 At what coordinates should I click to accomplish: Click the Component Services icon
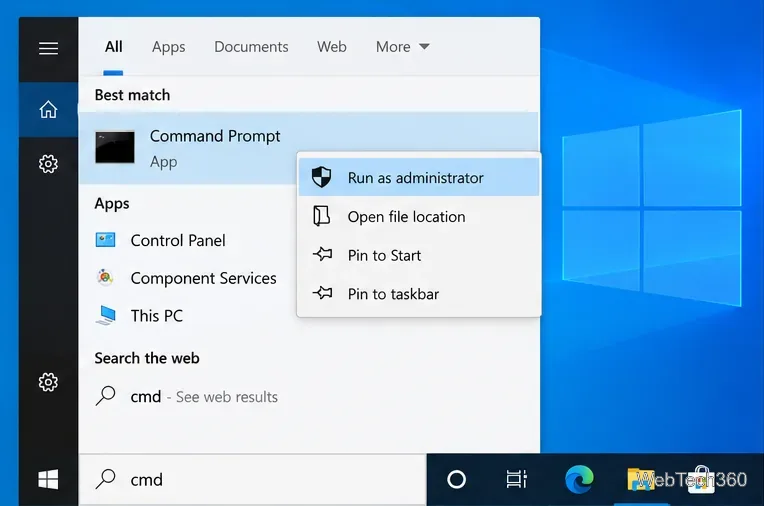(105, 277)
